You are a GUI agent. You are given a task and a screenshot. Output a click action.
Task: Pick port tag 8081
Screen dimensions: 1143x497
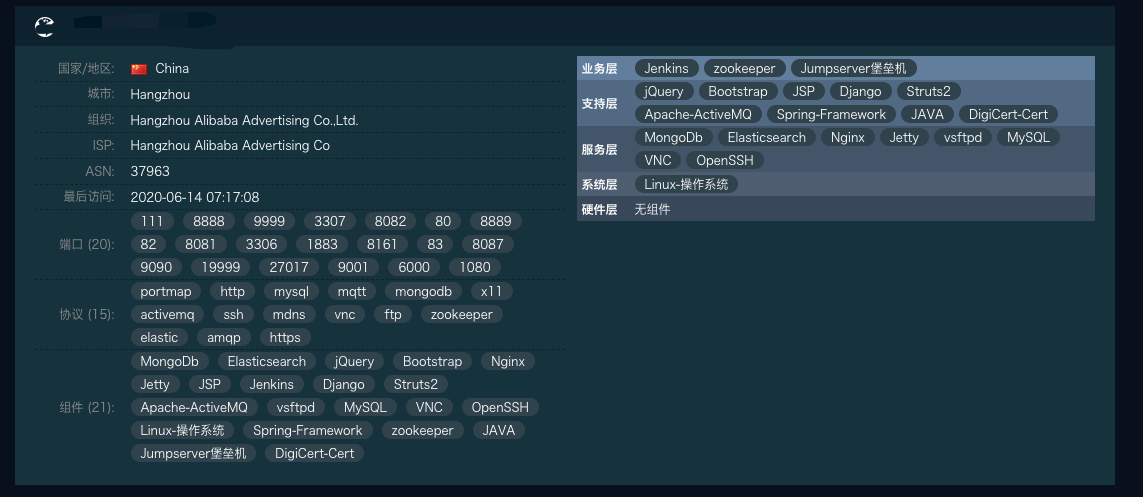200,244
